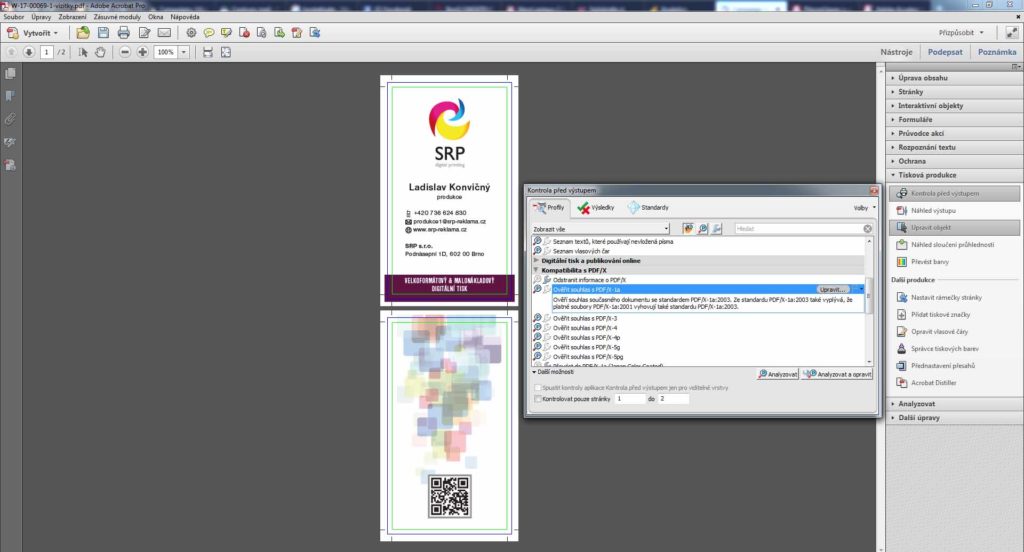The height and width of the screenshot is (552, 1024).
Task: Open the attachments paperclip panel
Action: point(10,119)
